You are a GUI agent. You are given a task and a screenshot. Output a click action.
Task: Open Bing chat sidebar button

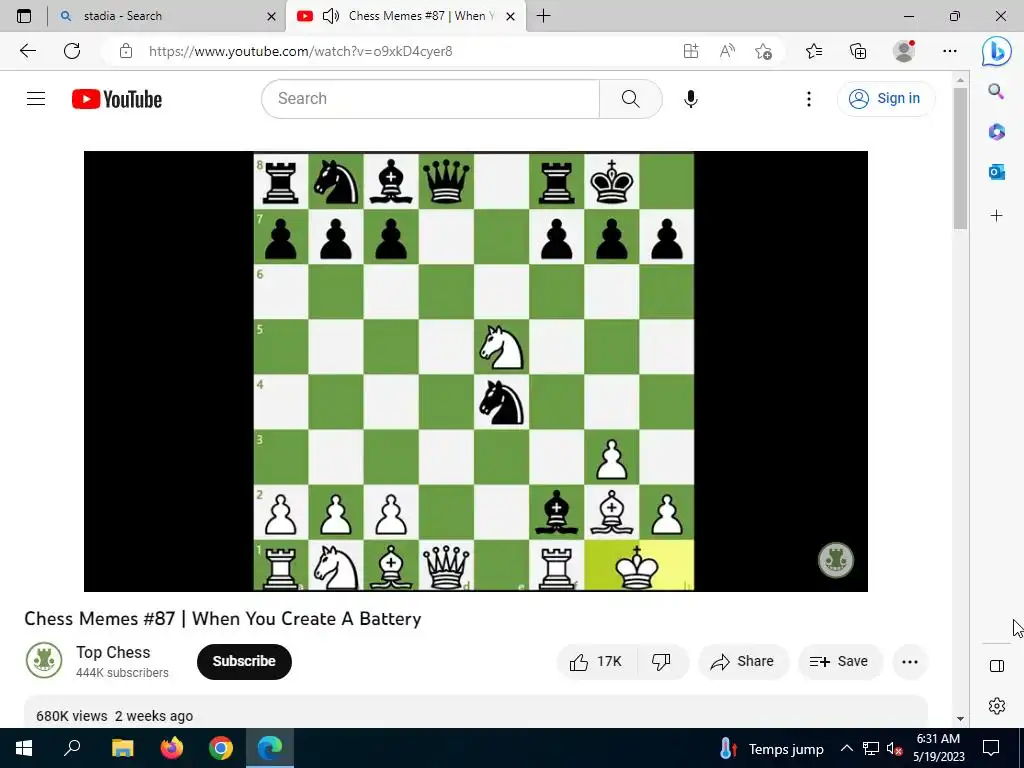click(997, 52)
